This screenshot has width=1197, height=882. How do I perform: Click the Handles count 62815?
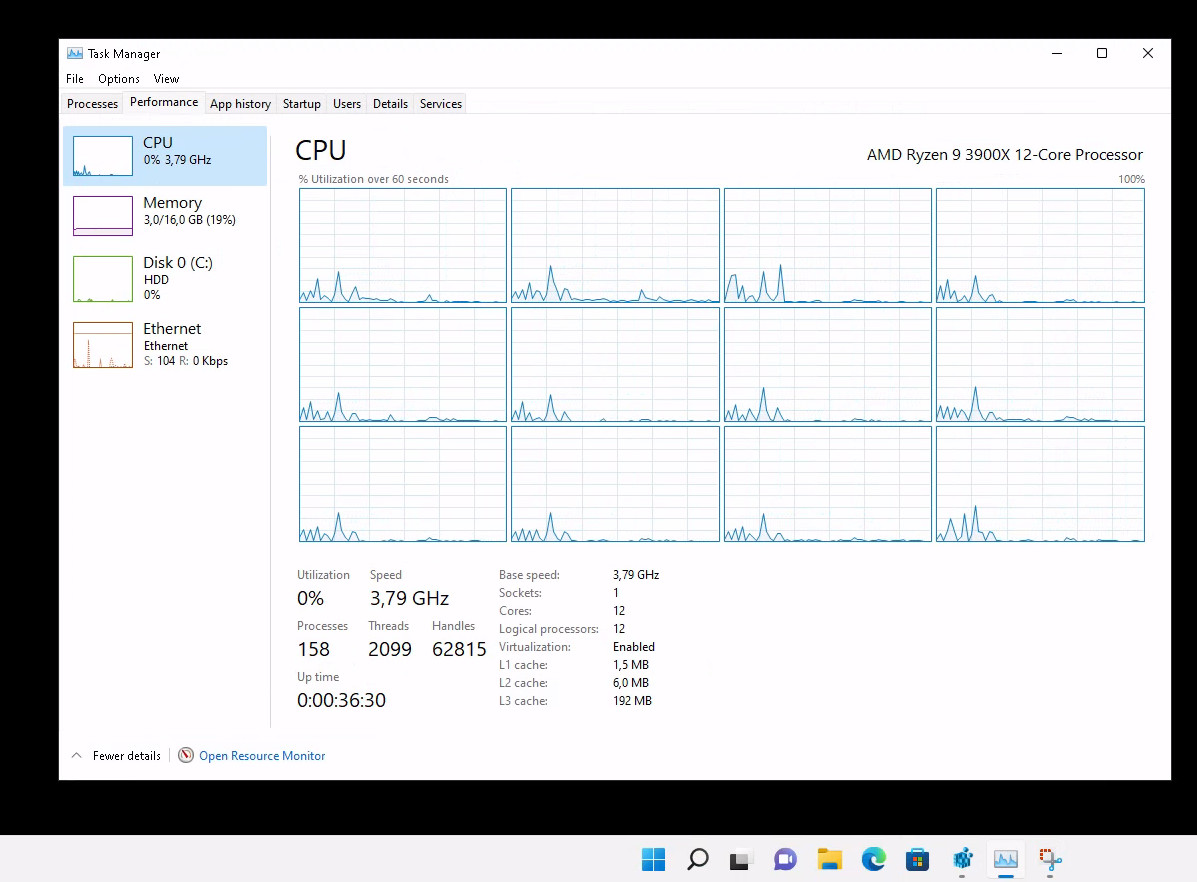tap(459, 649)
